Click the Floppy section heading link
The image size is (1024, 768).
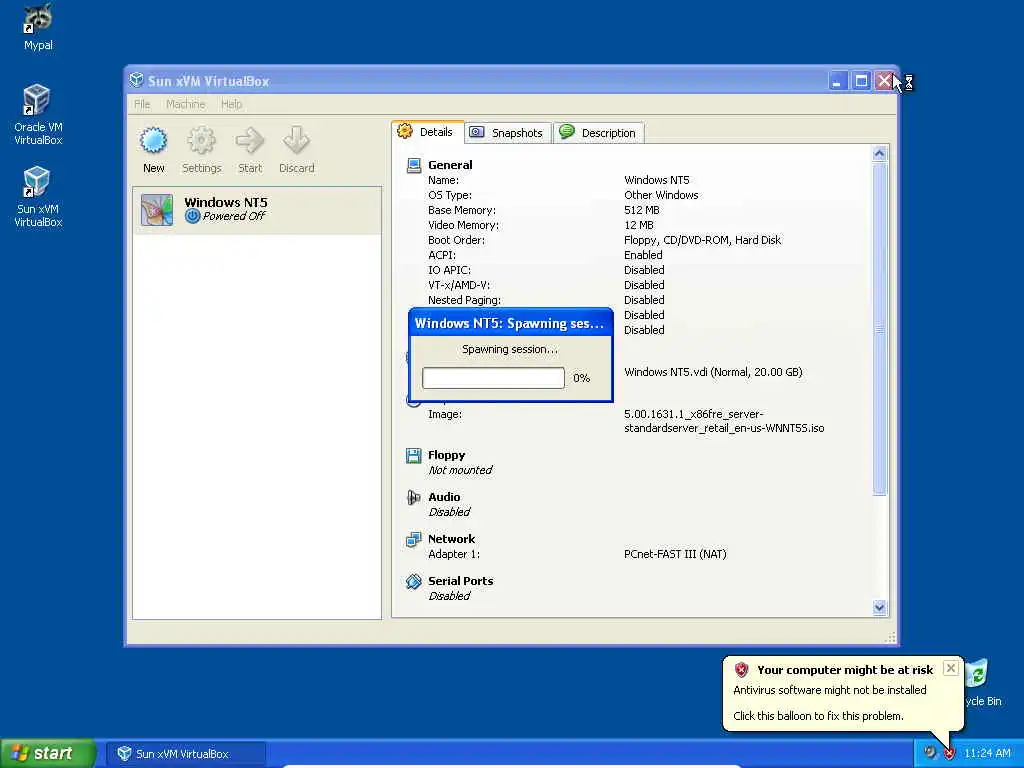[x=447, y=455]
